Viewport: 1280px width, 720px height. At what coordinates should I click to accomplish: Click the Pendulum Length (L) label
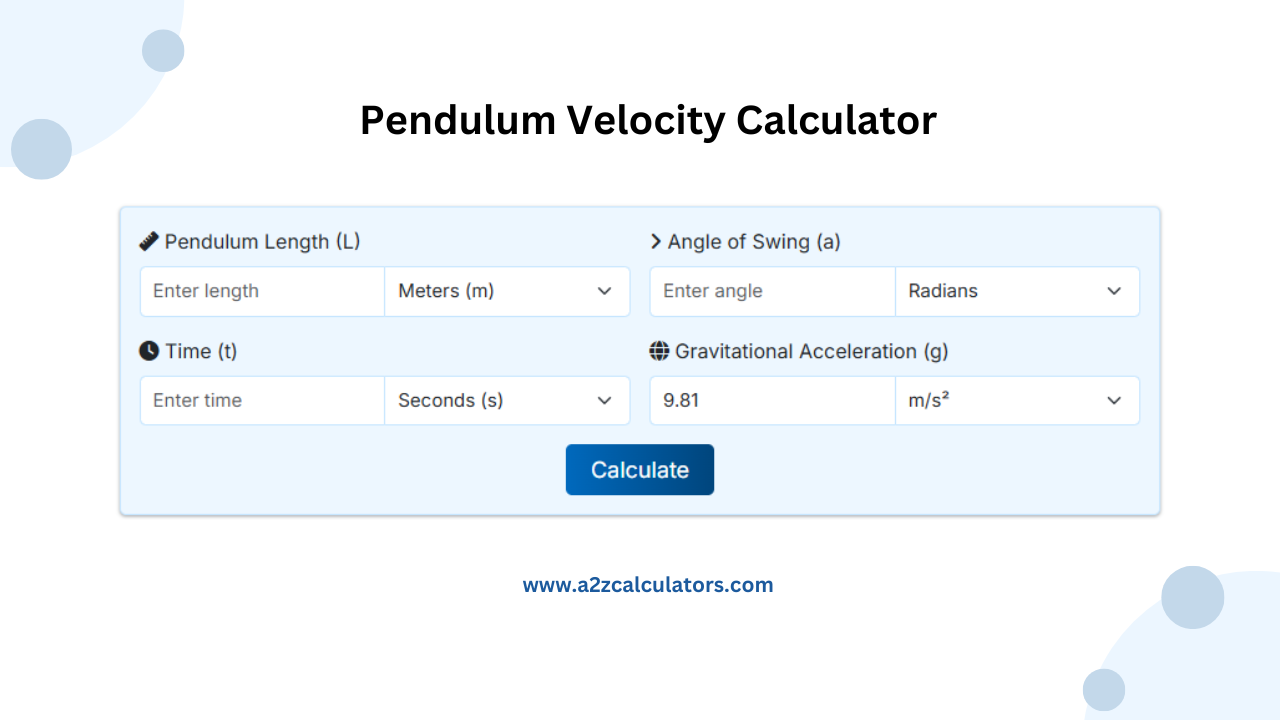[x=264, y=241]
